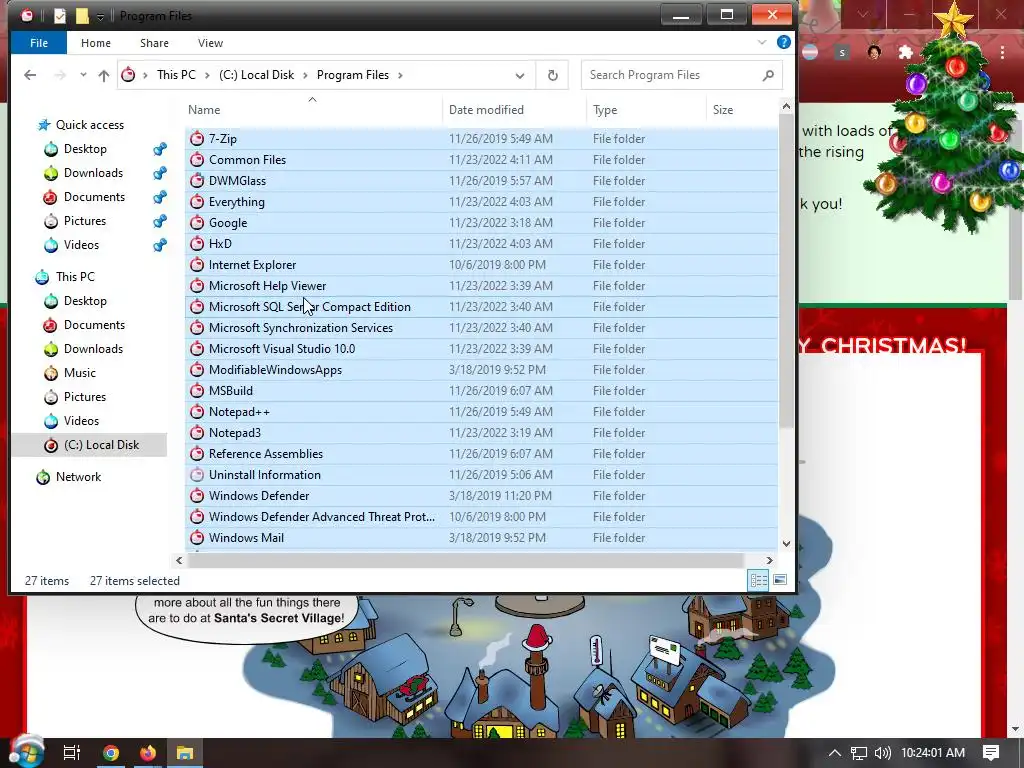Select the Windows Defender folder name

tap(259, 496)
